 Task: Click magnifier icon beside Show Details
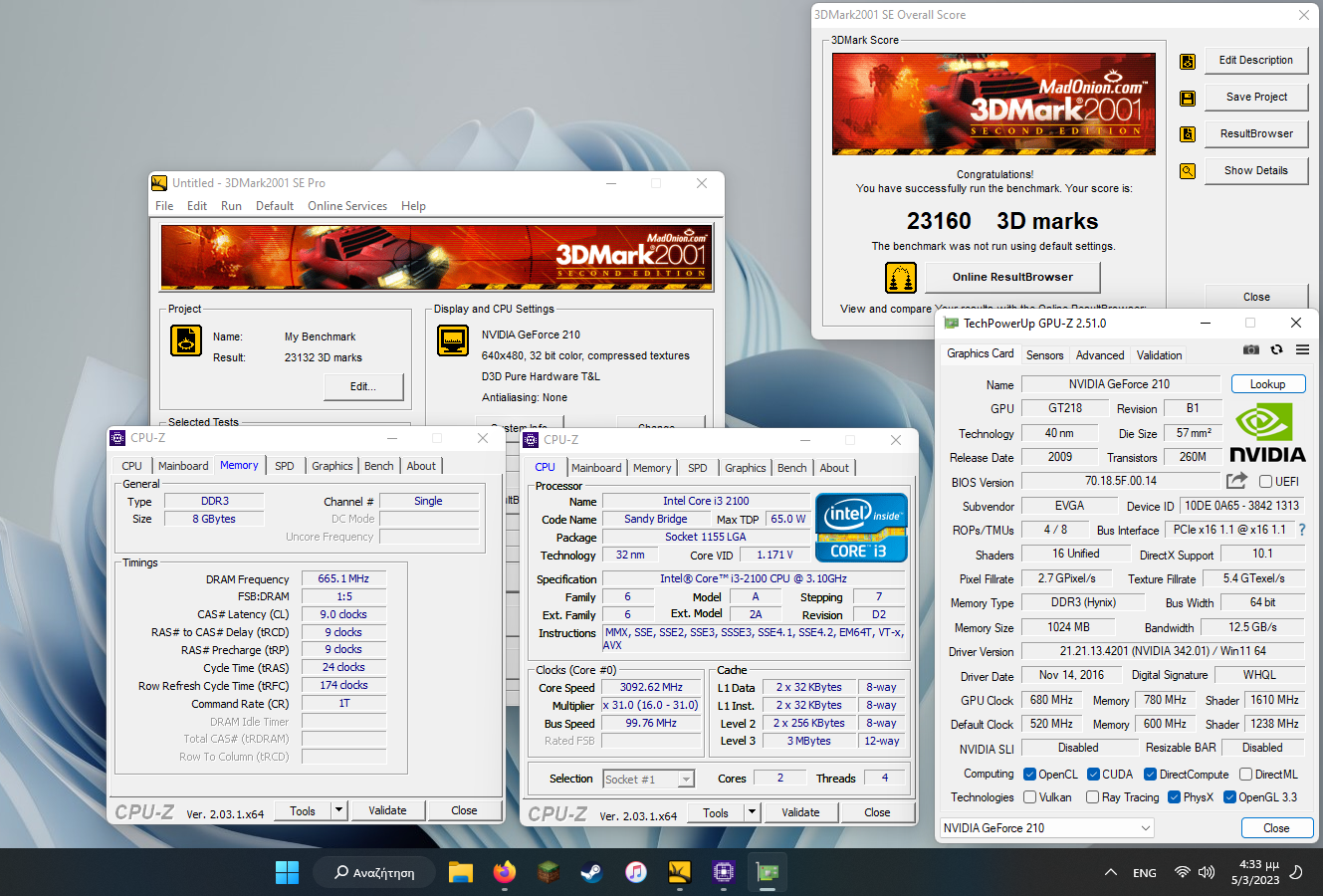(x=1187, y=171)
